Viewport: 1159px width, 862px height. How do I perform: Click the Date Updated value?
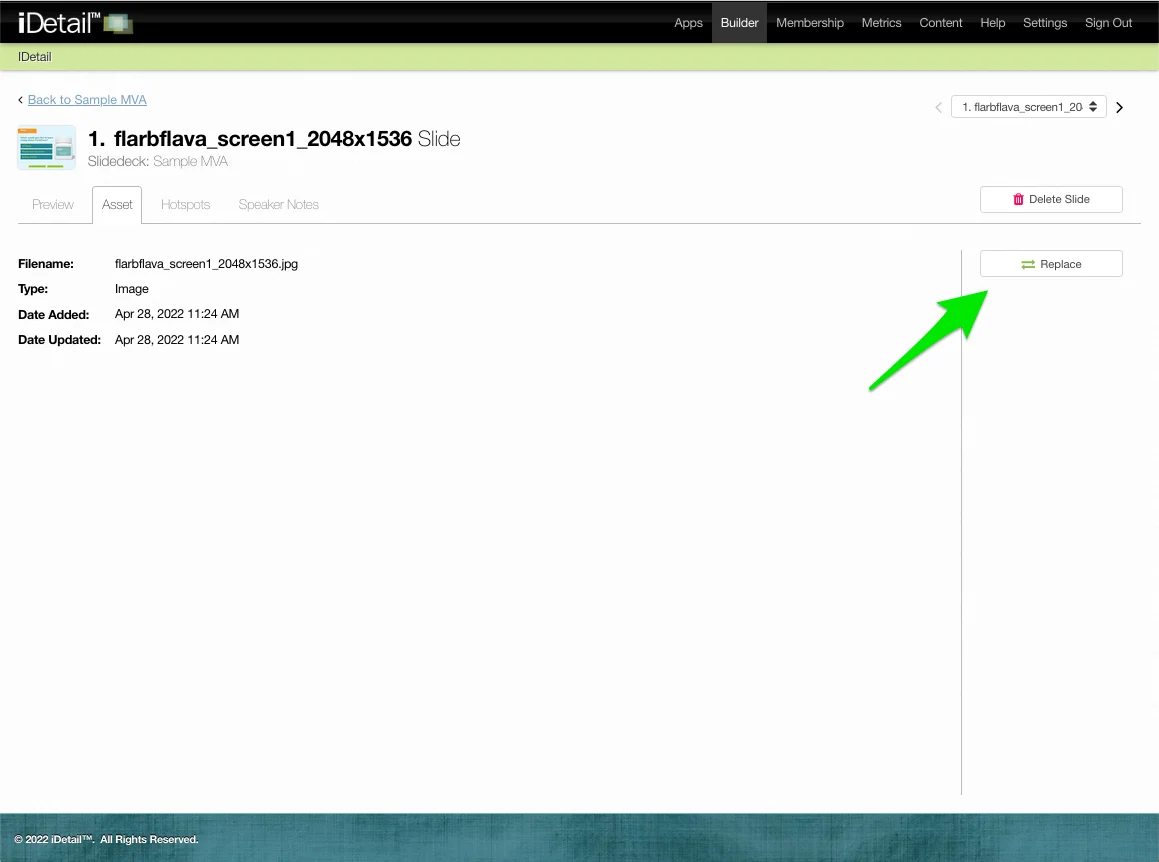(x=177, y=340)
